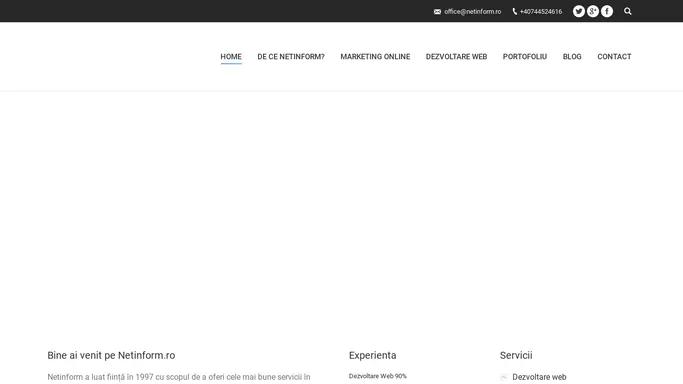The image size is (683, 384).
Task: Open the Portofoliu menu item
Action: [525, 57]
